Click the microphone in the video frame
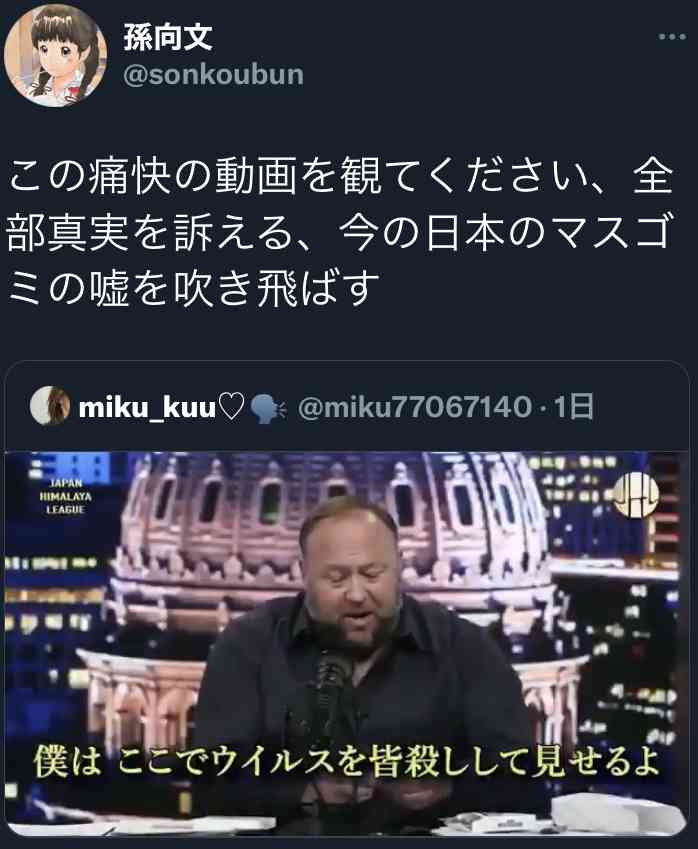698x849 pixels. [330, 687]
